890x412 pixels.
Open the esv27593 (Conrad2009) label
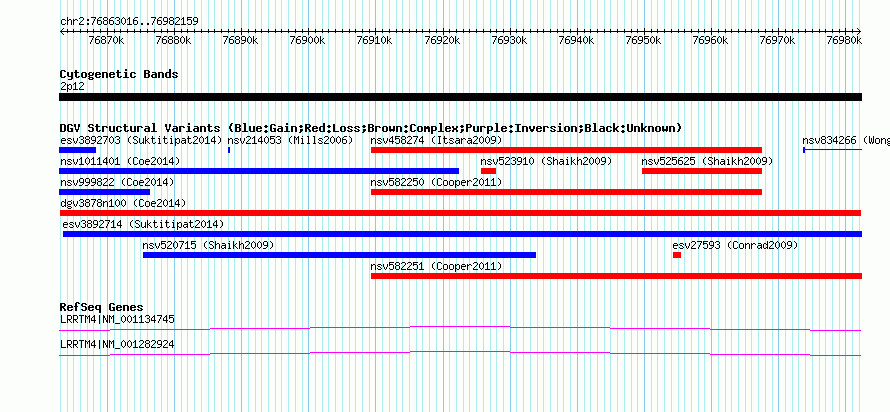[x=736, y=245]
